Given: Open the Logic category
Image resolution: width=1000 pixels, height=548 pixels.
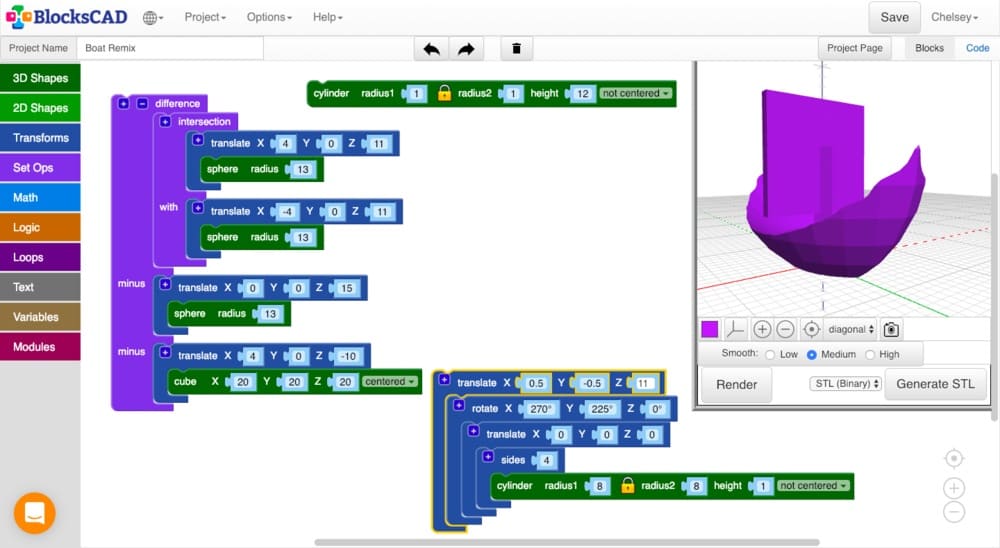Looking at the screenshot, I should 40,227.
